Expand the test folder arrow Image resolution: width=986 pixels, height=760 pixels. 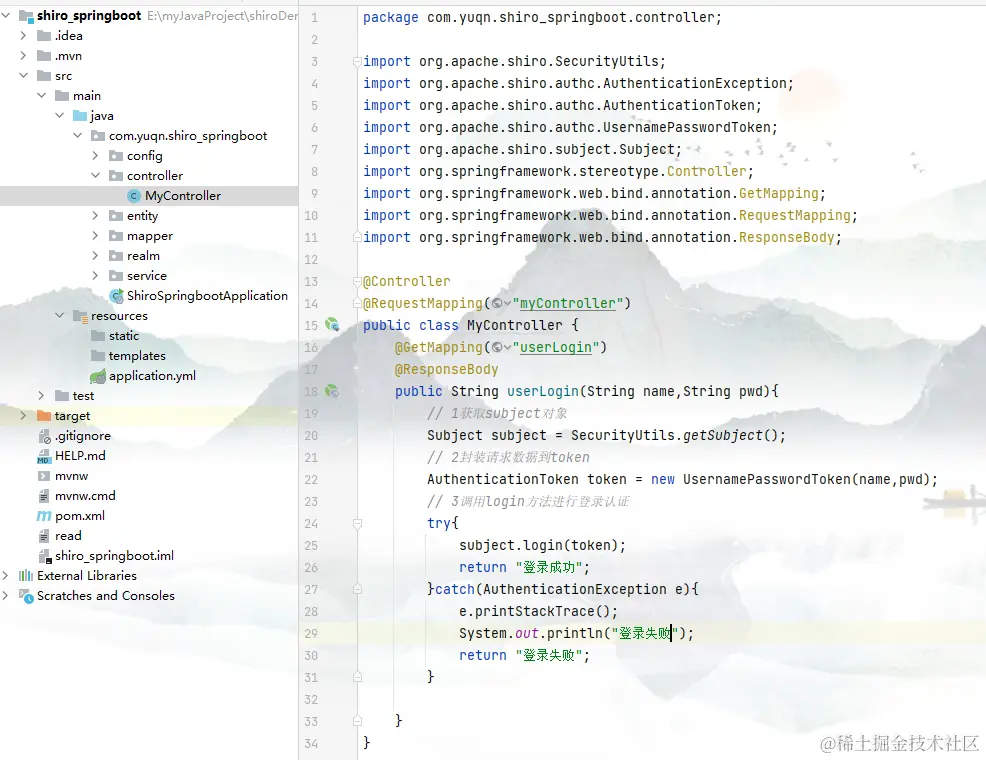(42, 395)
